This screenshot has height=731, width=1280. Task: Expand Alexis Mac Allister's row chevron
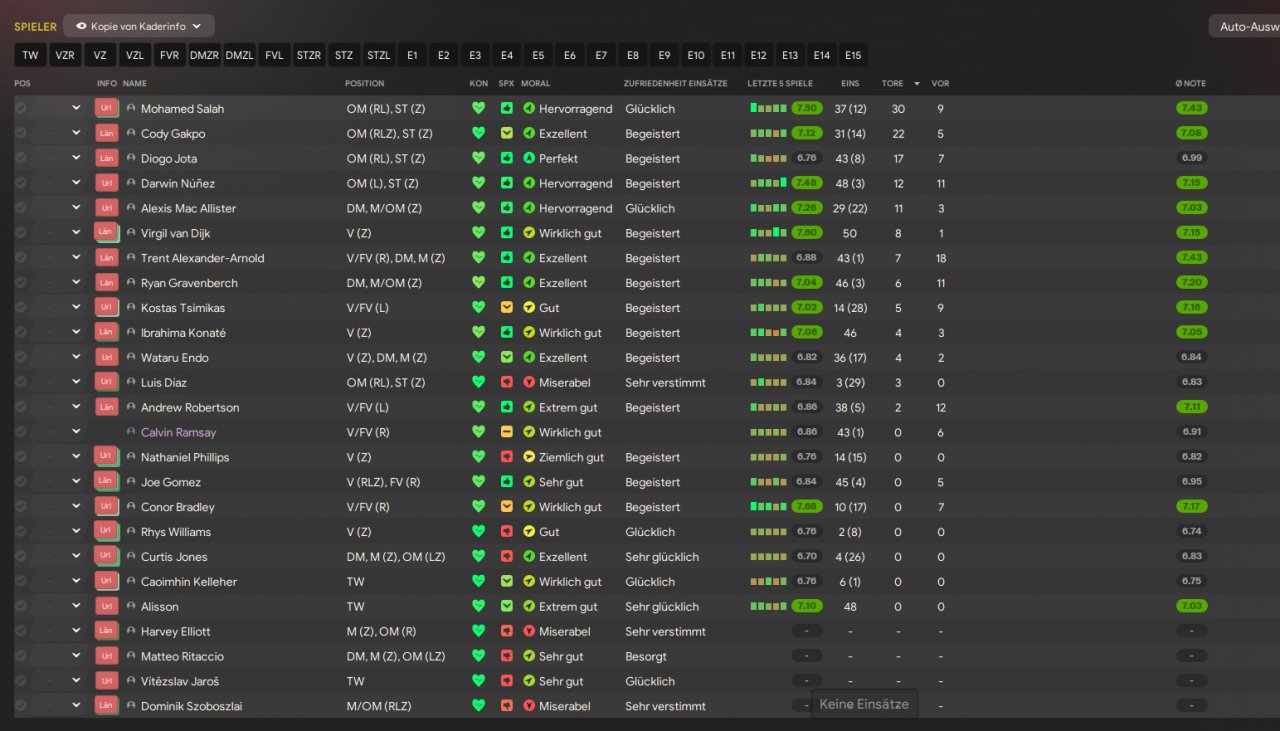tap(76, 208)
